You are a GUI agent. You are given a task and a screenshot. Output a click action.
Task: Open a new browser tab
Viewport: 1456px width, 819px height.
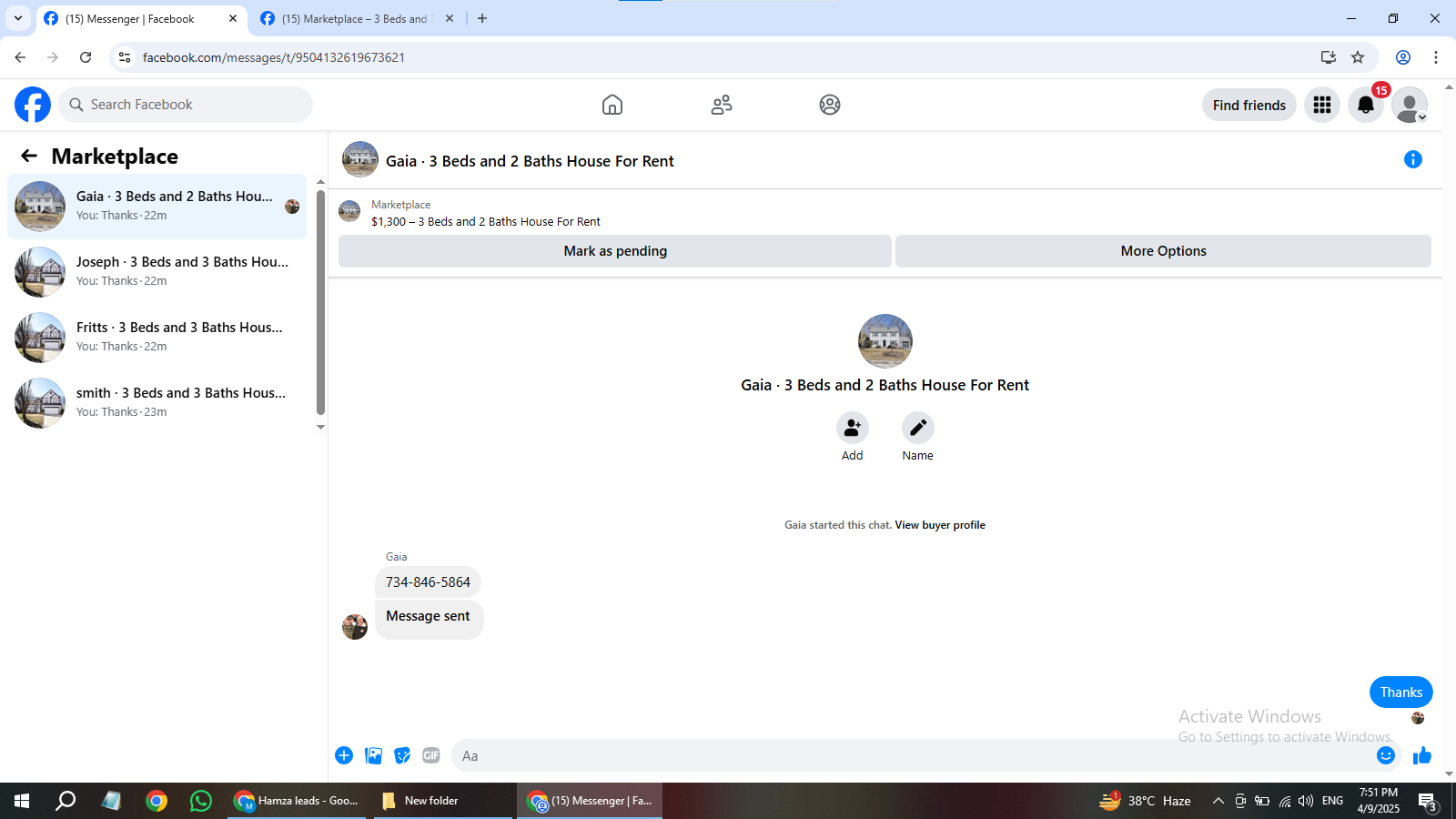(482, 18)
